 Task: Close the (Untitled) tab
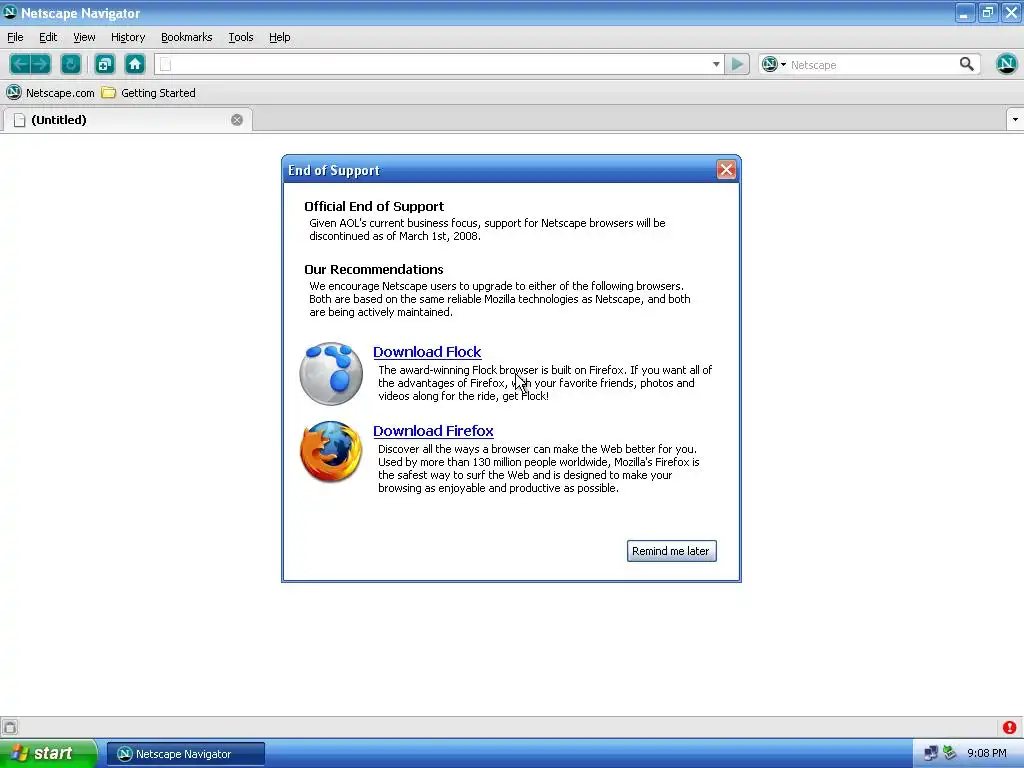click(x=237, y=120)
